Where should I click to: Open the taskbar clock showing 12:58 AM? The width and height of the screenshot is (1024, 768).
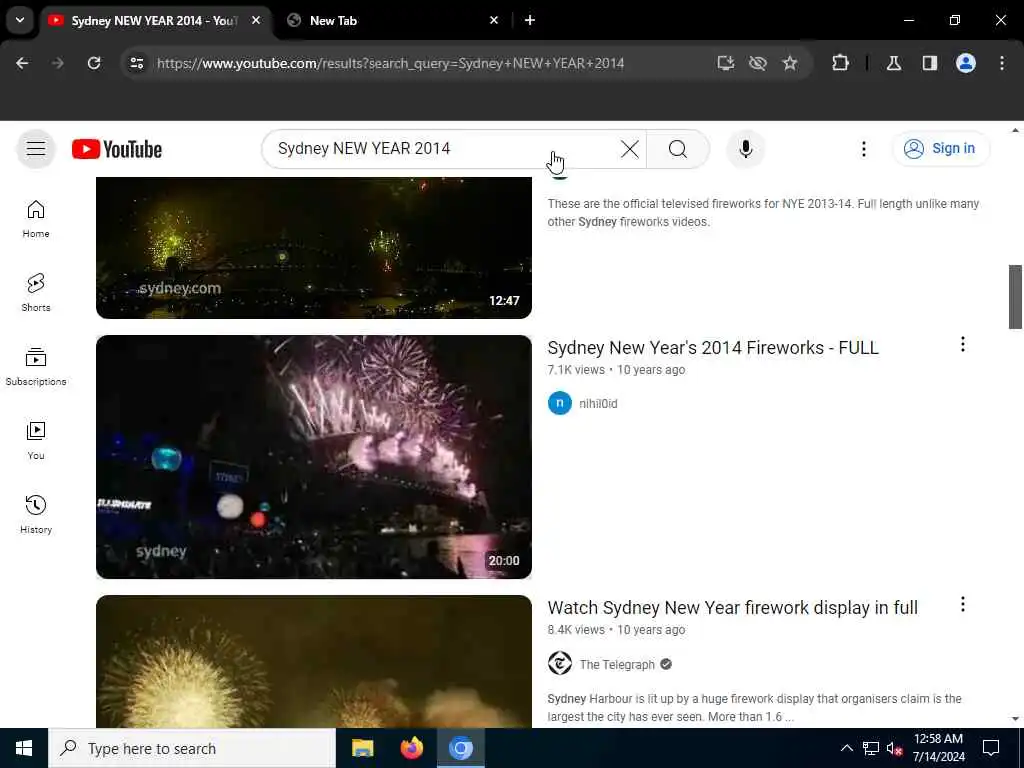[938, 748]
